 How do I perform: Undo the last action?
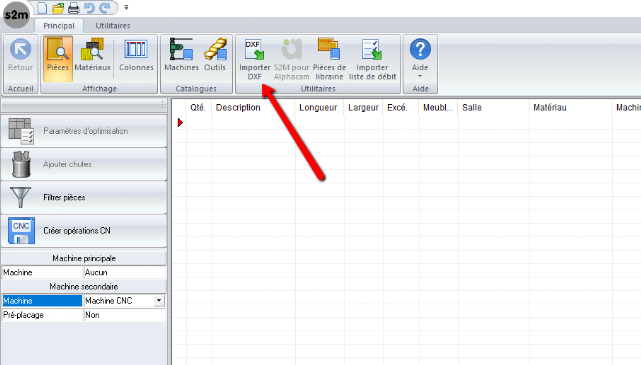[x=89, y=8]
